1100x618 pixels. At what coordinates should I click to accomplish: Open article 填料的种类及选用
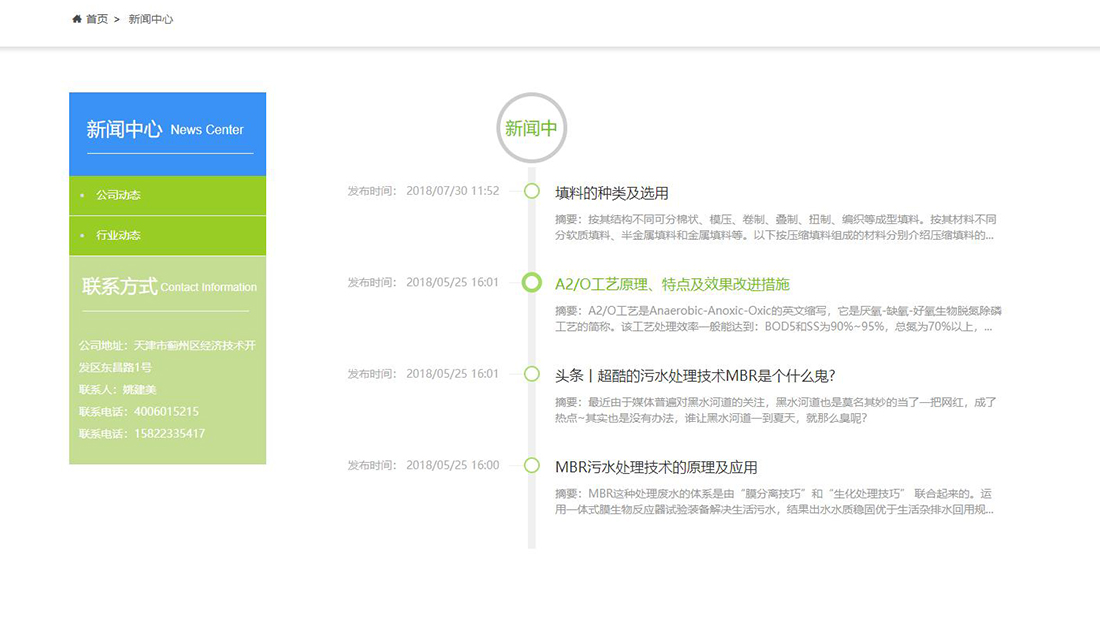[611, 193]
